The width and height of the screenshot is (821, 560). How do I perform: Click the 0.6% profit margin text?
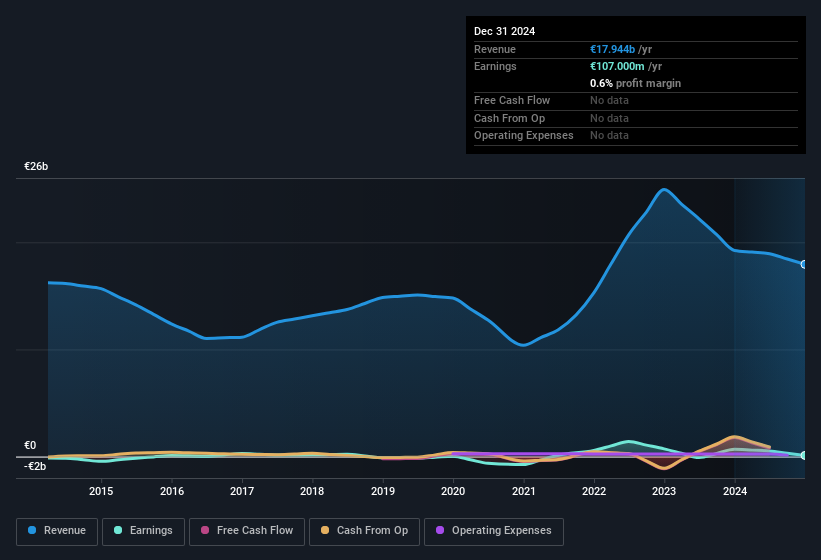(635, 83)
